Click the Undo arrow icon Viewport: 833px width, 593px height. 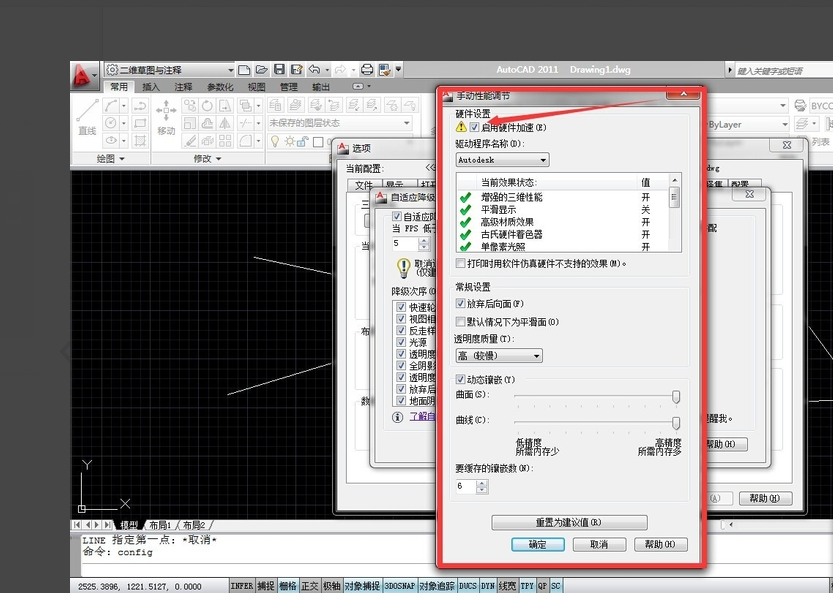click(x=314, y=70)
